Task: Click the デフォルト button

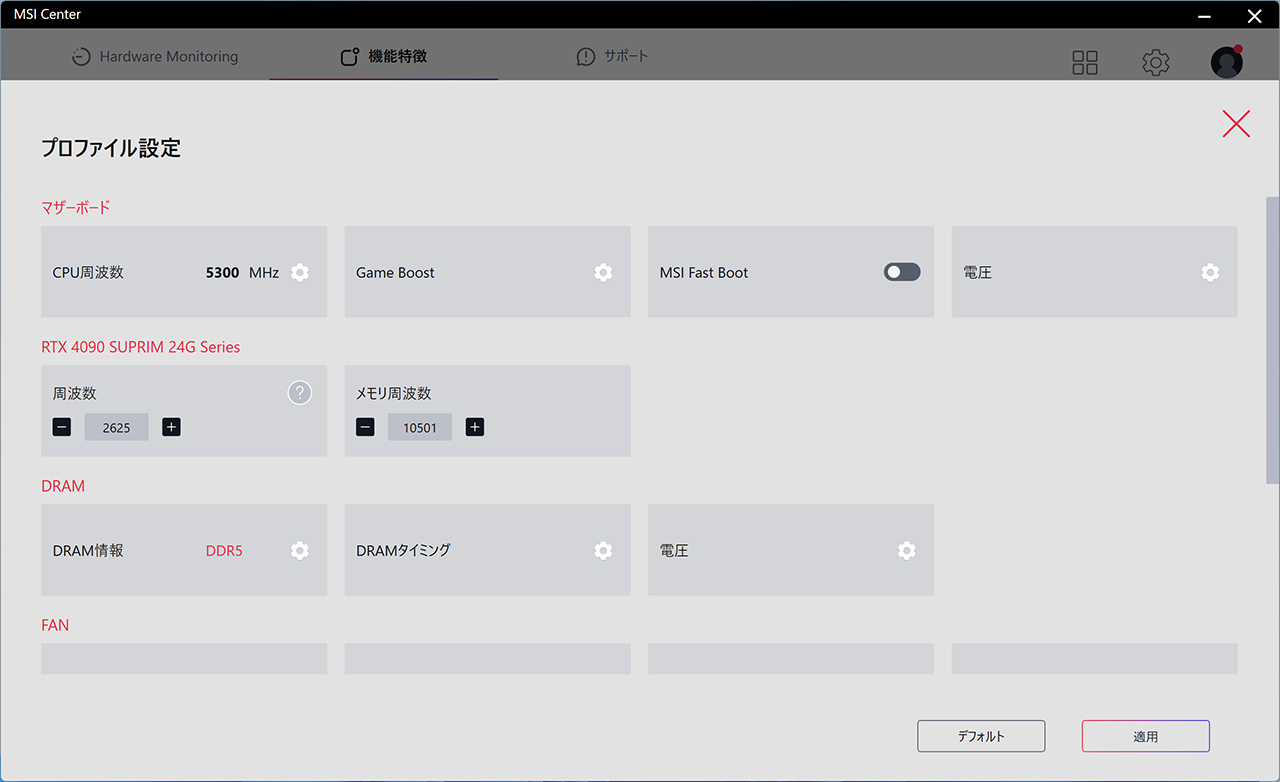Action: 981,736
